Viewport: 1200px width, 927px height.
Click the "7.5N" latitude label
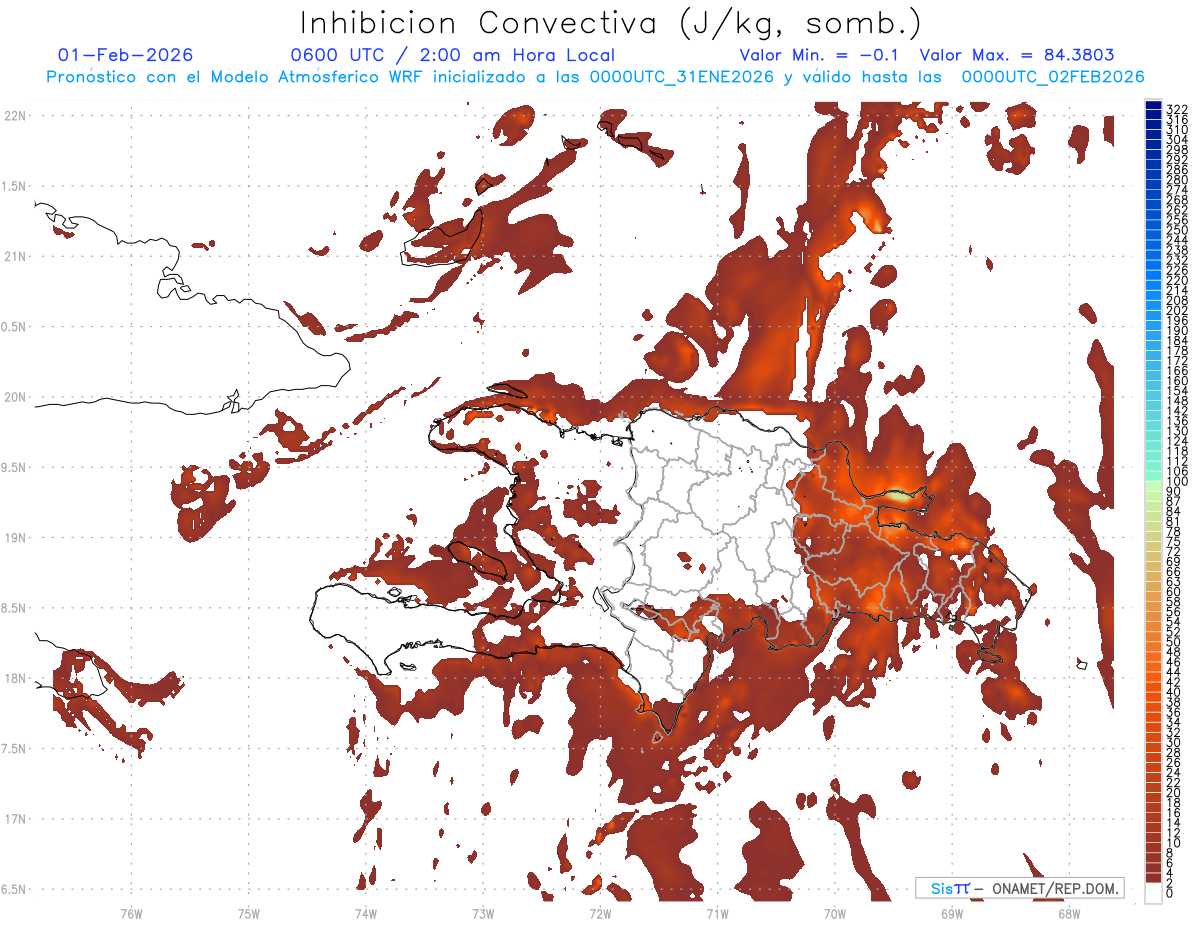[x=14, y=749]
